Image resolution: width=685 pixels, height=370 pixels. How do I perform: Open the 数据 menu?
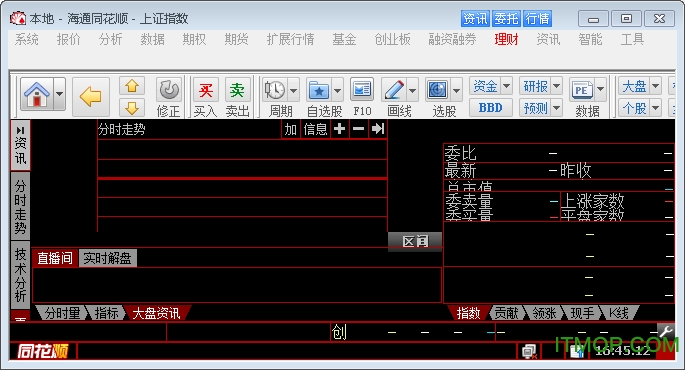pyautogui.click(x=152, y=40)
